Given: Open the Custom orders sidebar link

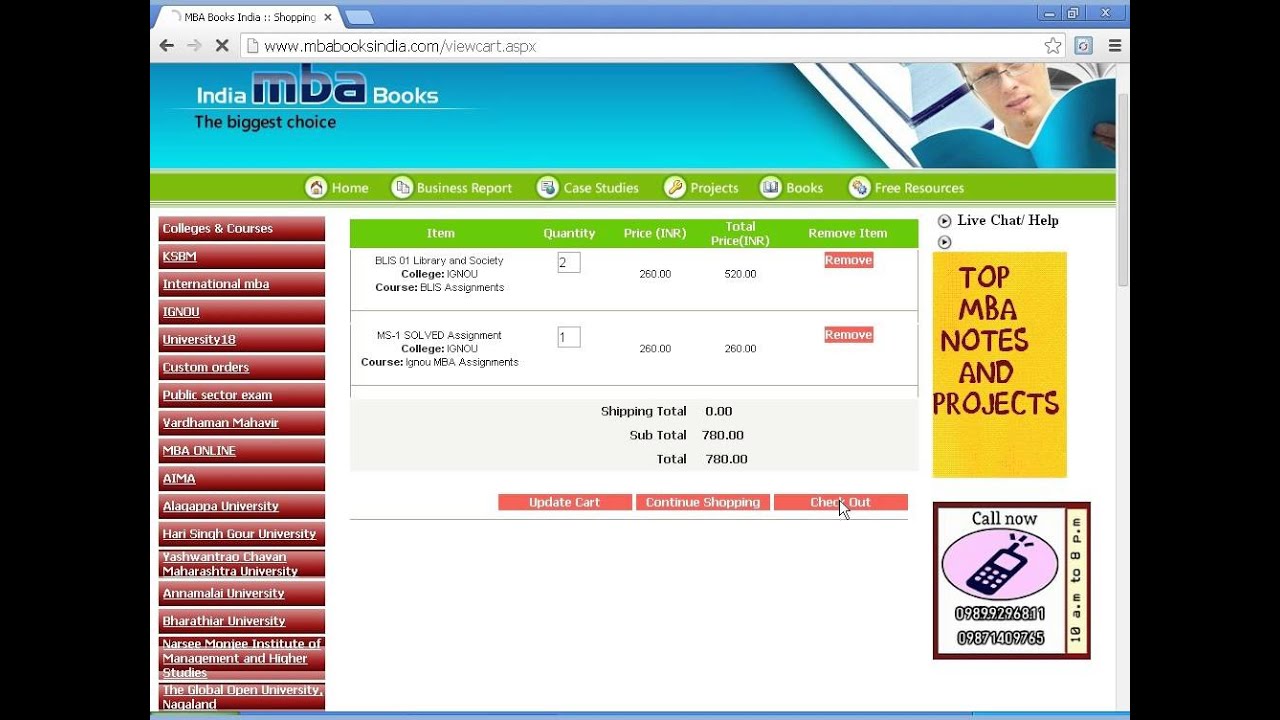Looking at the screenshot, I should 242,368.
